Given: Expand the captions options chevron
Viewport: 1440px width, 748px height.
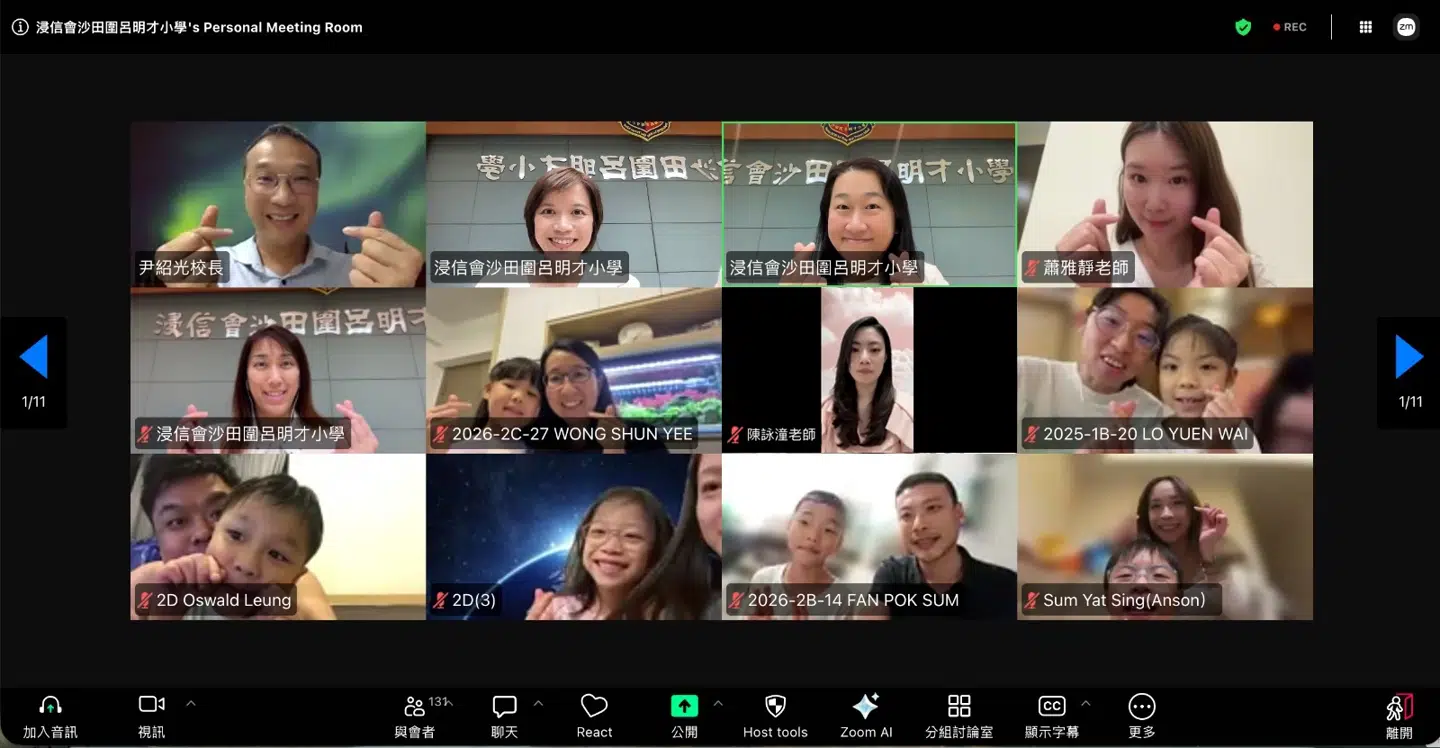Looking at the screenshot, I should [1085, 703].
